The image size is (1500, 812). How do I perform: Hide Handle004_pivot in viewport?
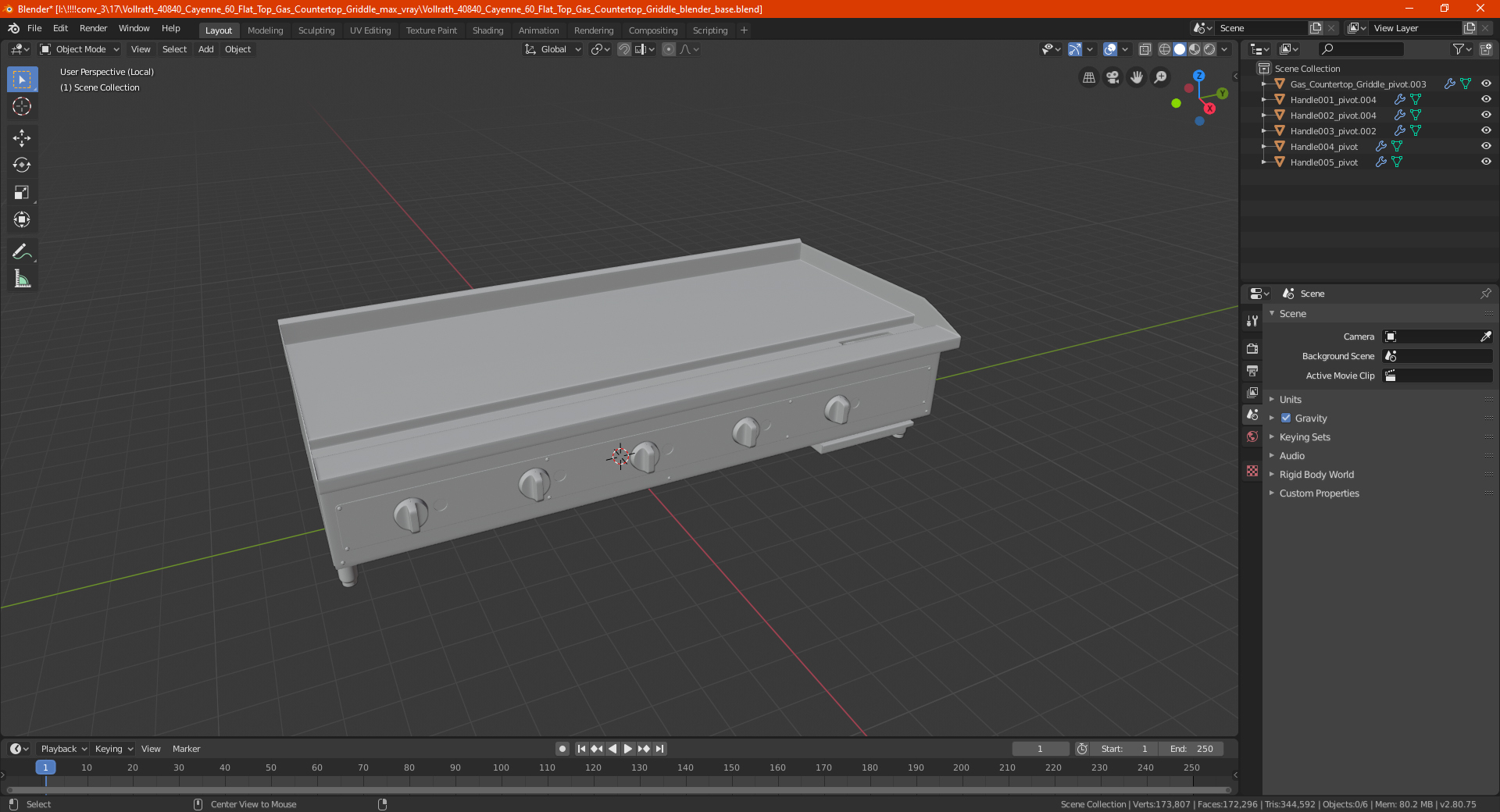(1486, 146)
